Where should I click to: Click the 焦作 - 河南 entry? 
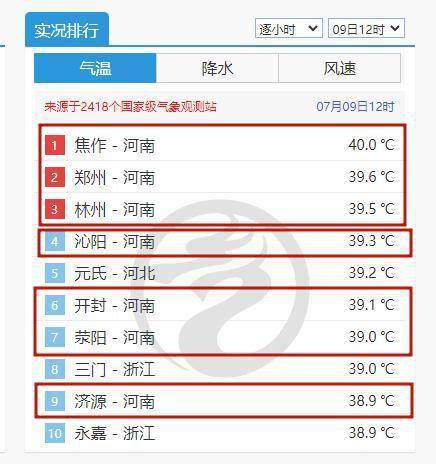click(115, 145)
